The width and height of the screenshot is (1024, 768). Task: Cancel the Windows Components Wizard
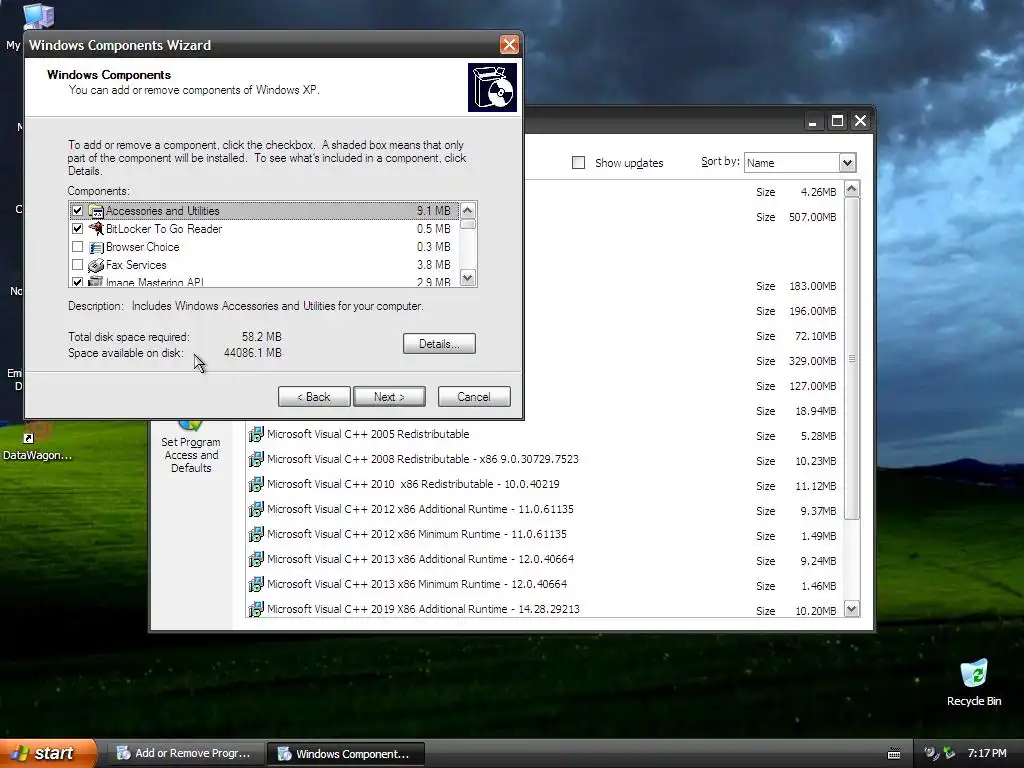click(474, 396)
